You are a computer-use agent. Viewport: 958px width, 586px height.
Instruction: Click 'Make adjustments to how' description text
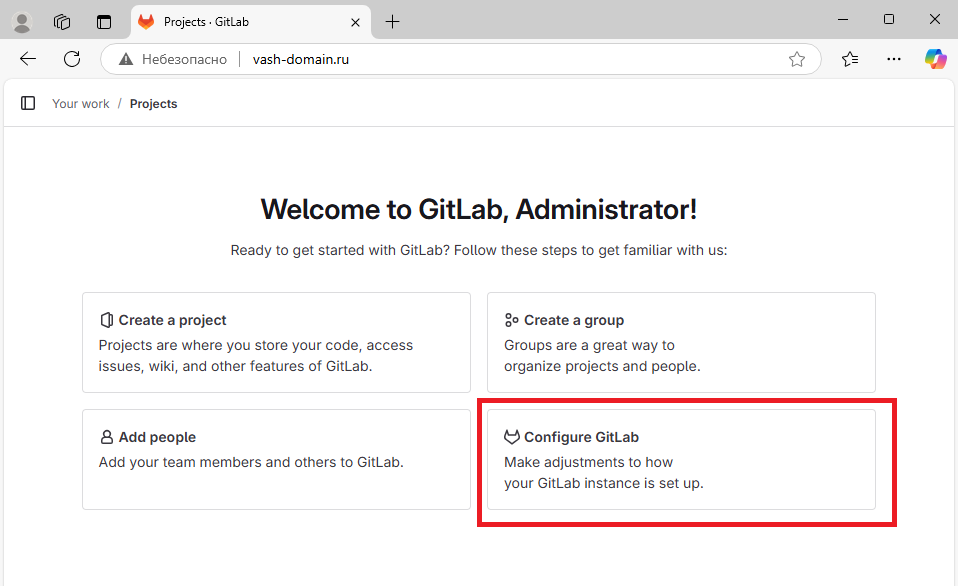tap(588, 462)
